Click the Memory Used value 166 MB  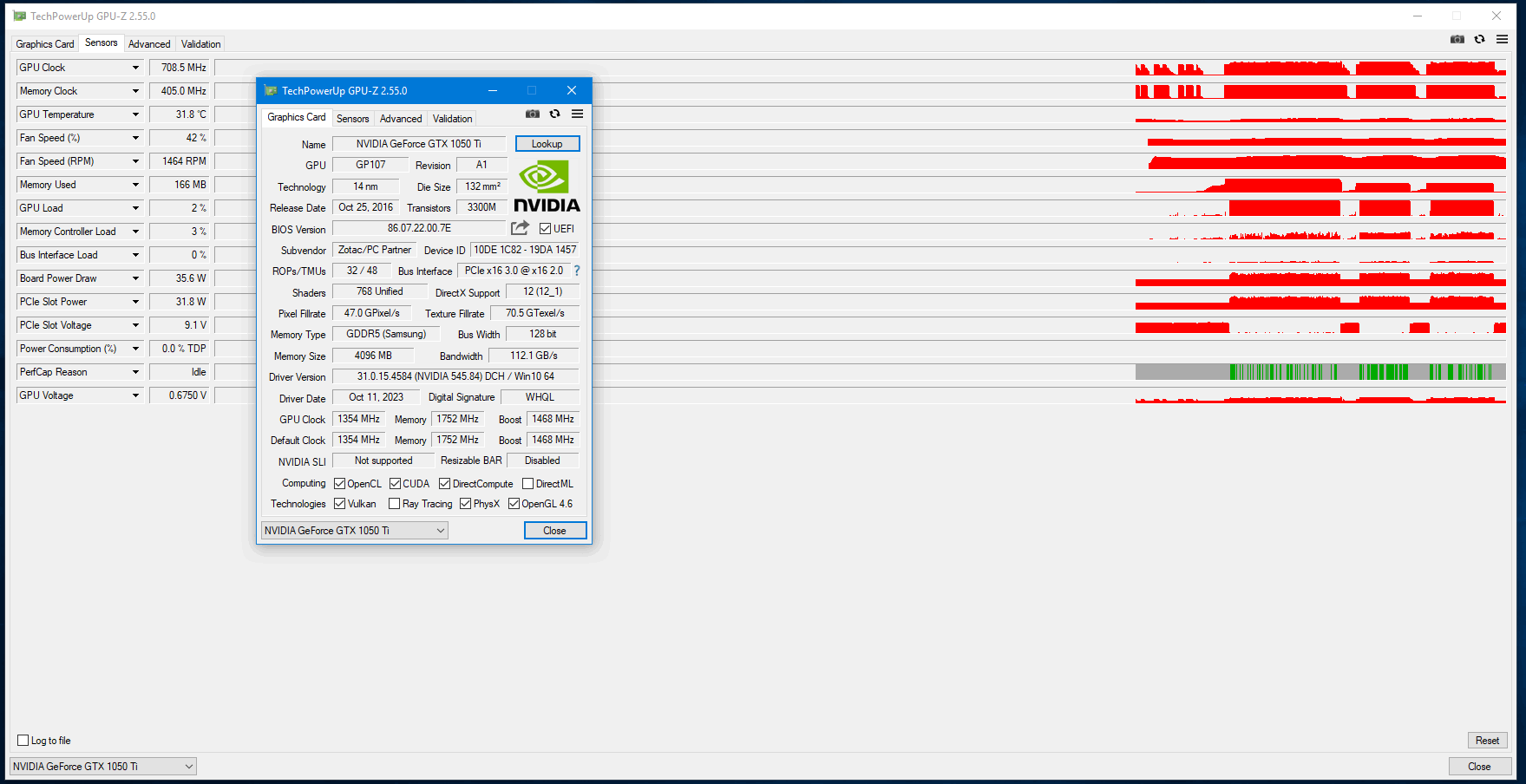tap(180, 185)
